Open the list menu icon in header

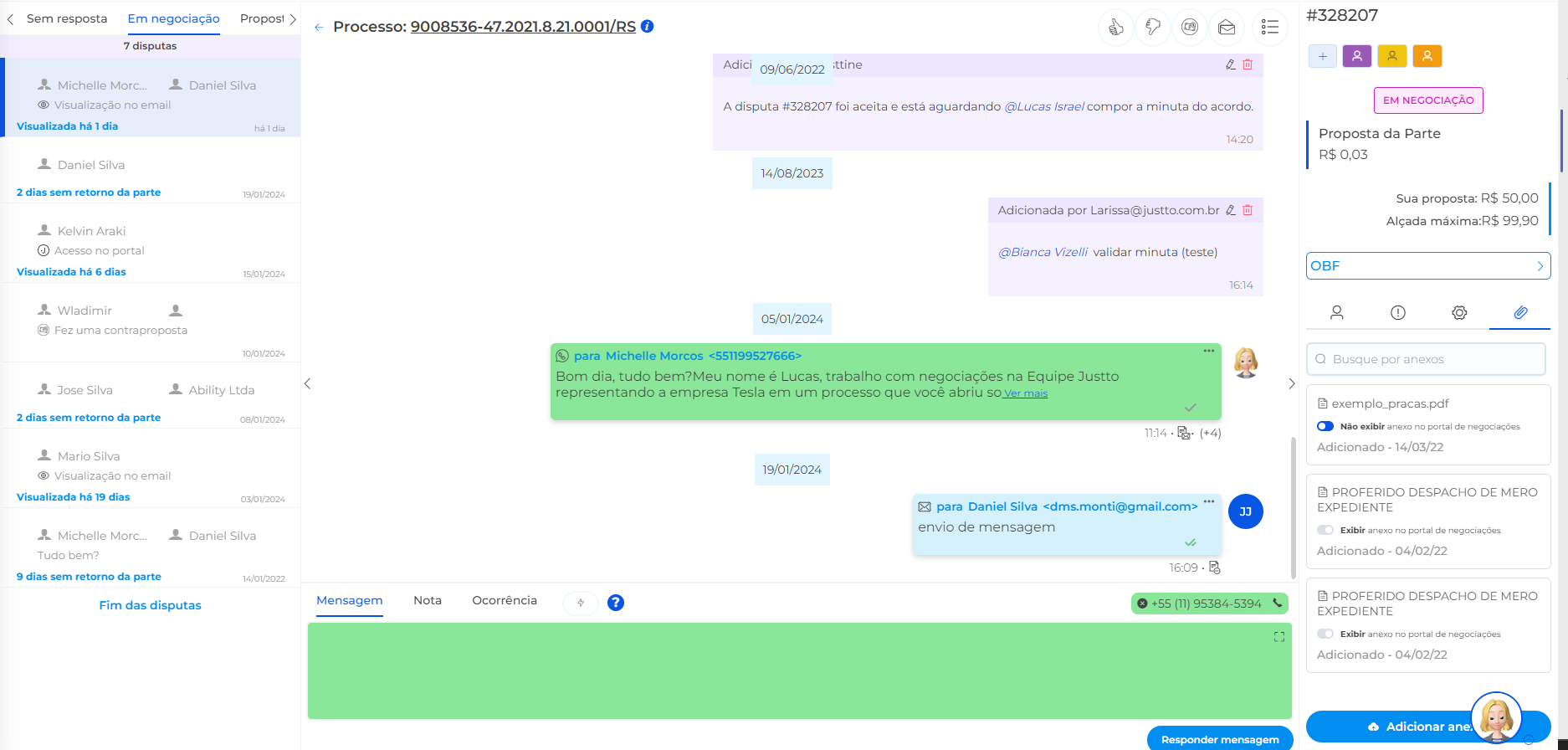(1270, 28)
